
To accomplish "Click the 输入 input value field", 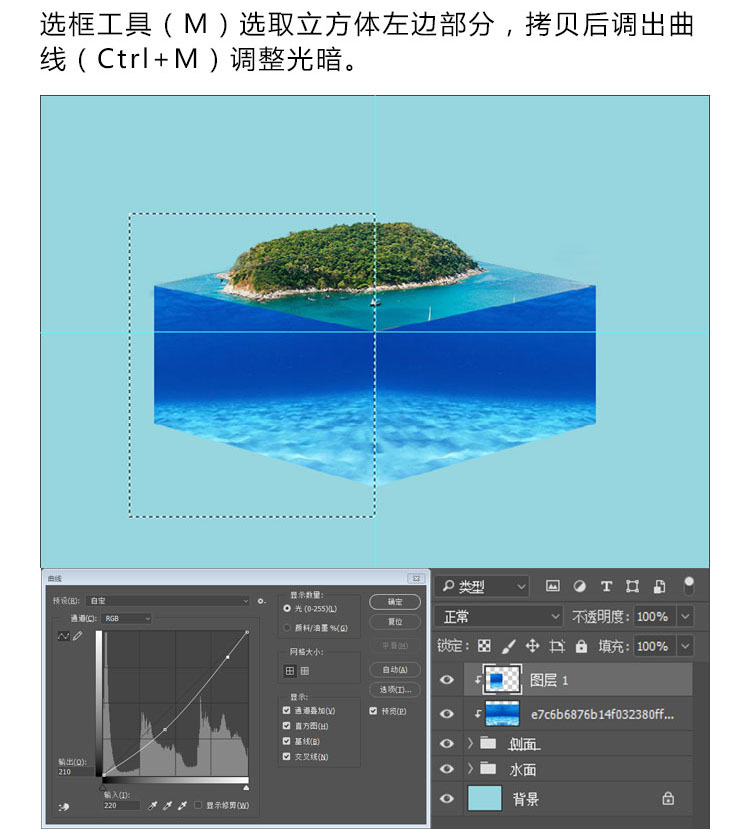I will 122,805.
